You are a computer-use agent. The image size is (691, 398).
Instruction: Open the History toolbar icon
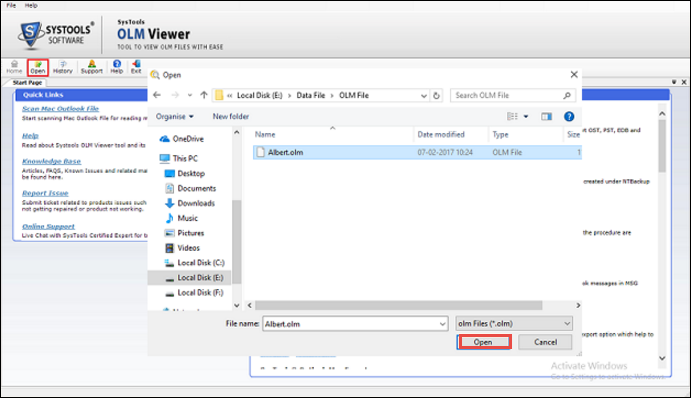[63, 67]
